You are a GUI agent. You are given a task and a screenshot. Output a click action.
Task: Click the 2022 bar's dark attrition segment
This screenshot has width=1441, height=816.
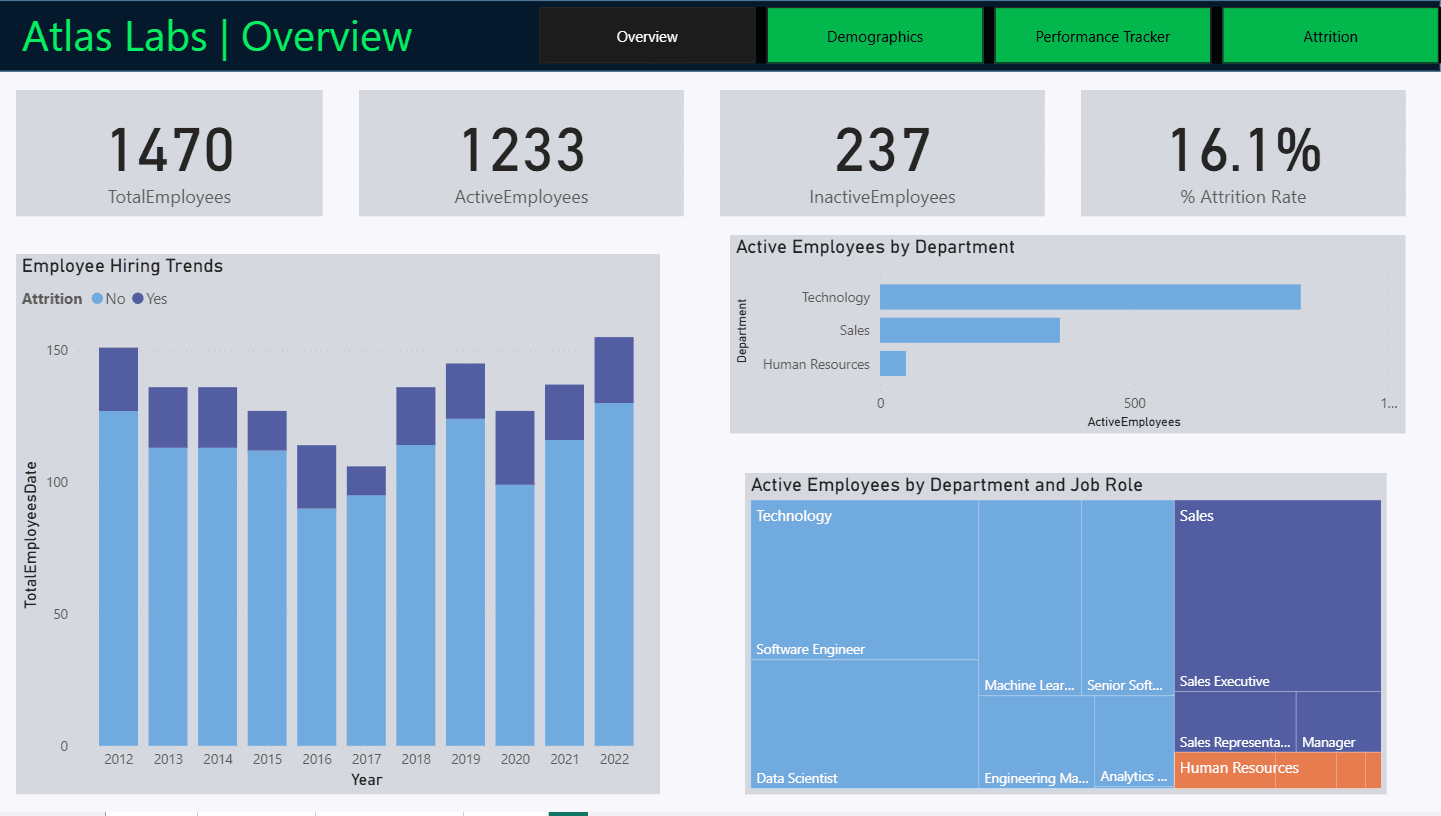pos(614,370)
